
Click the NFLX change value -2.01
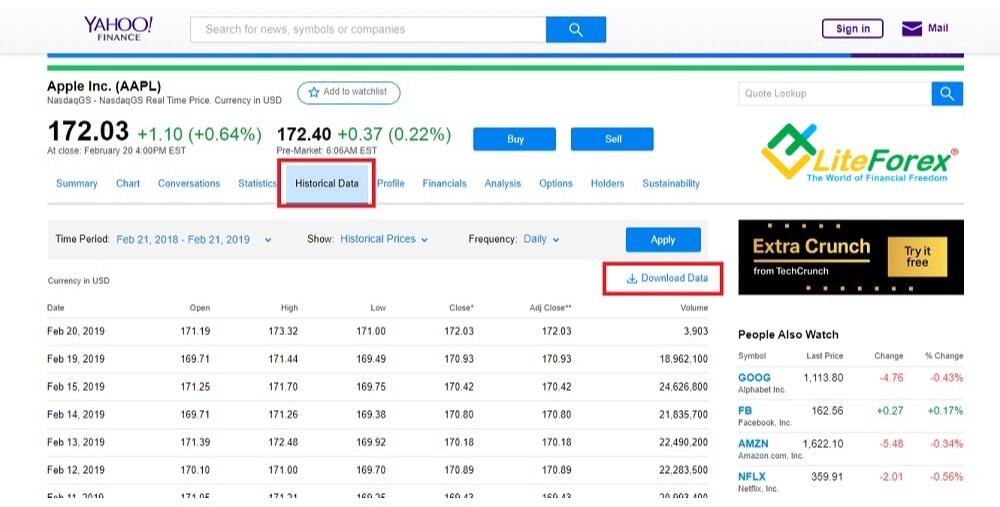point(891,477)
